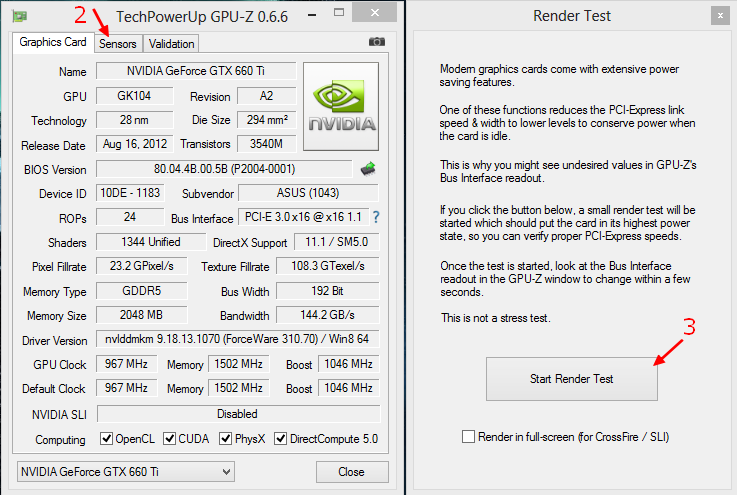The image size is (737, 495).
Task: Click the Bandwidth value 144.2 GB/s
Action: click(x=328, y=315)
